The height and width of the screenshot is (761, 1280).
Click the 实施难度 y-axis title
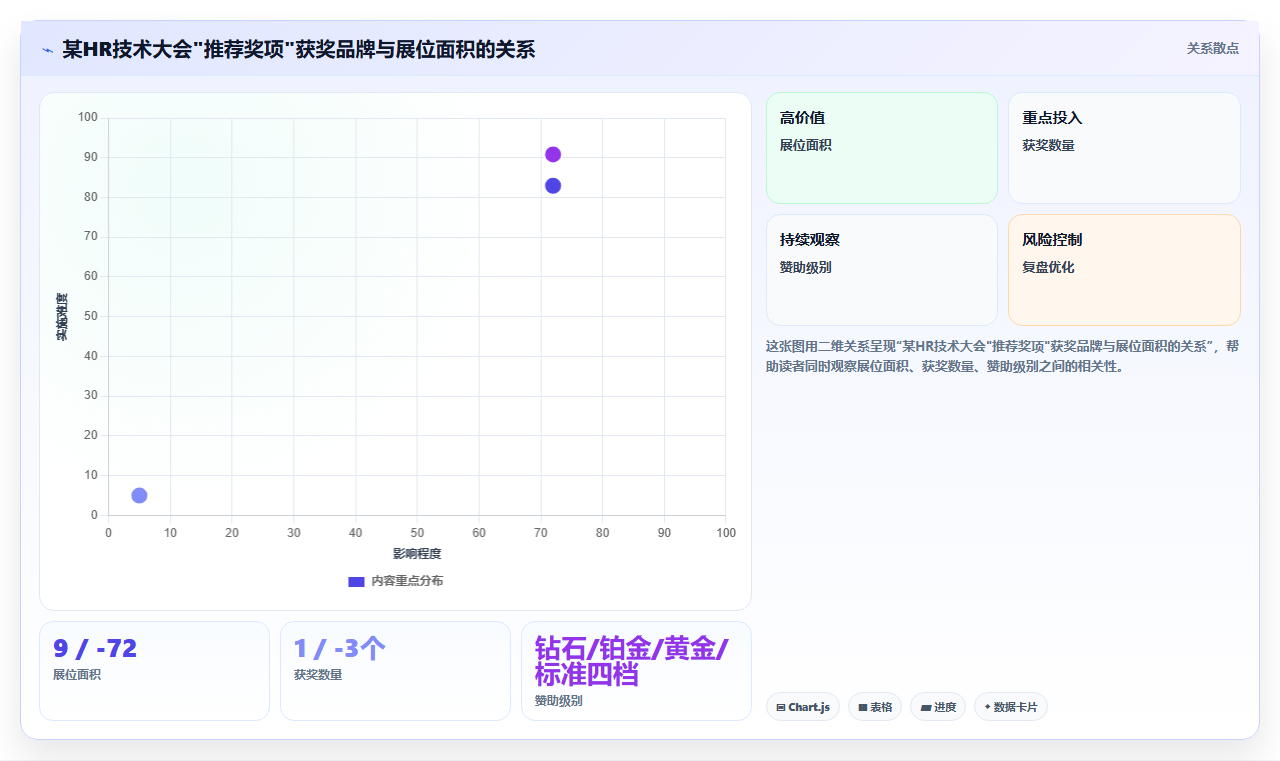tap(62, 317)
